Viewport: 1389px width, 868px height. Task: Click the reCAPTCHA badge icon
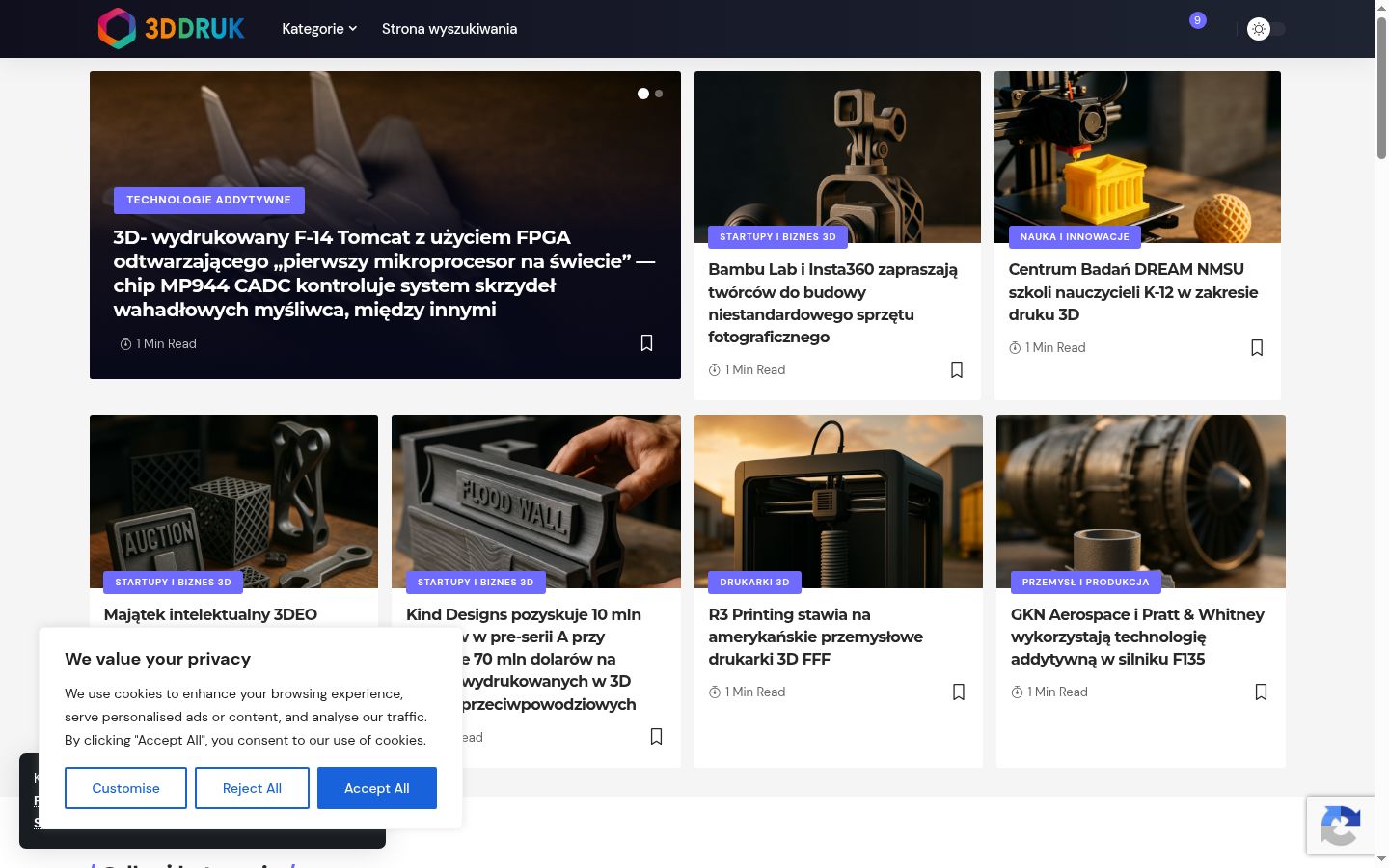tap(1341, 826)
